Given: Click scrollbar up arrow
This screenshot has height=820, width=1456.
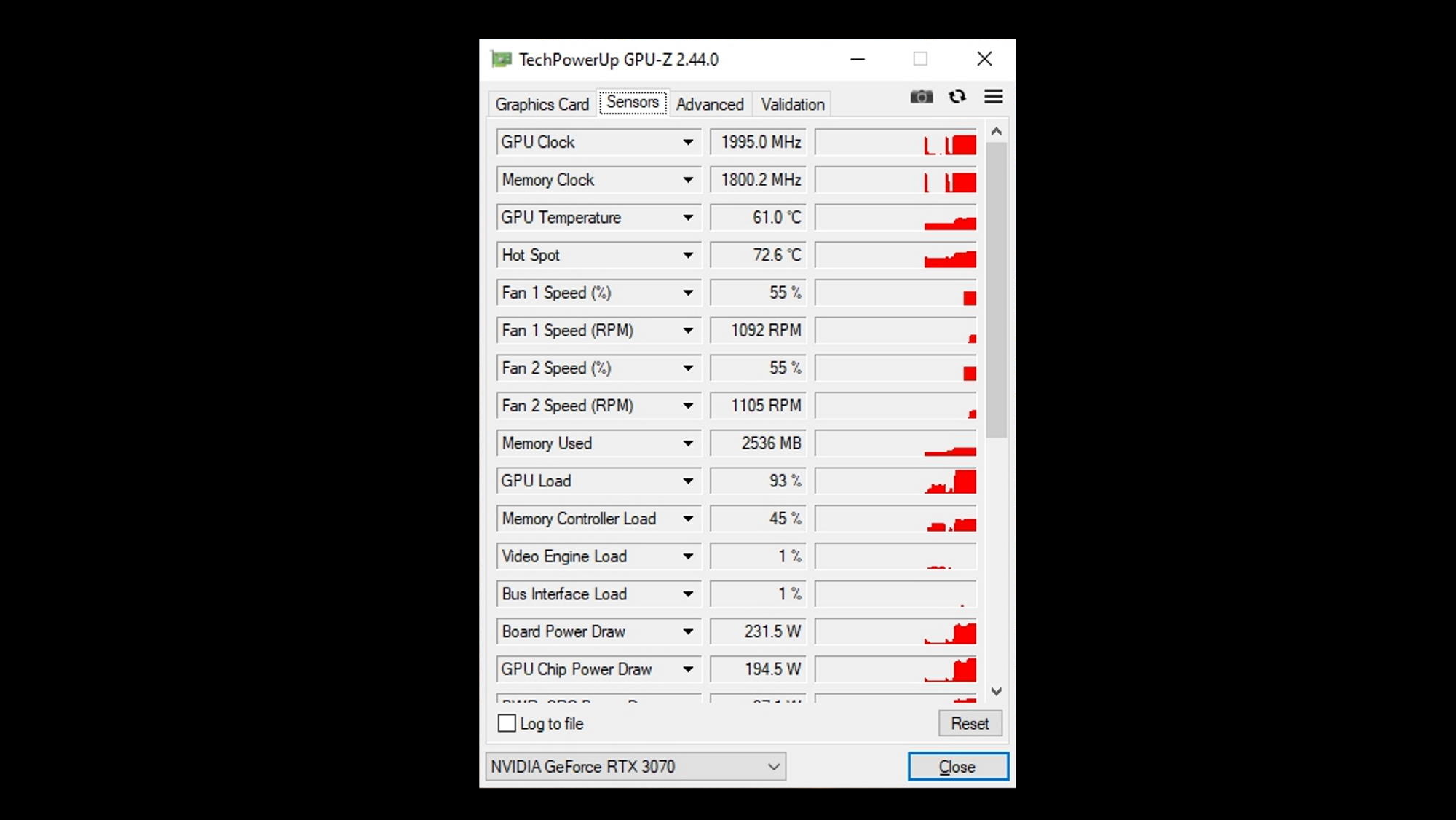Looking at the screenshot, I should pos(997,132).
